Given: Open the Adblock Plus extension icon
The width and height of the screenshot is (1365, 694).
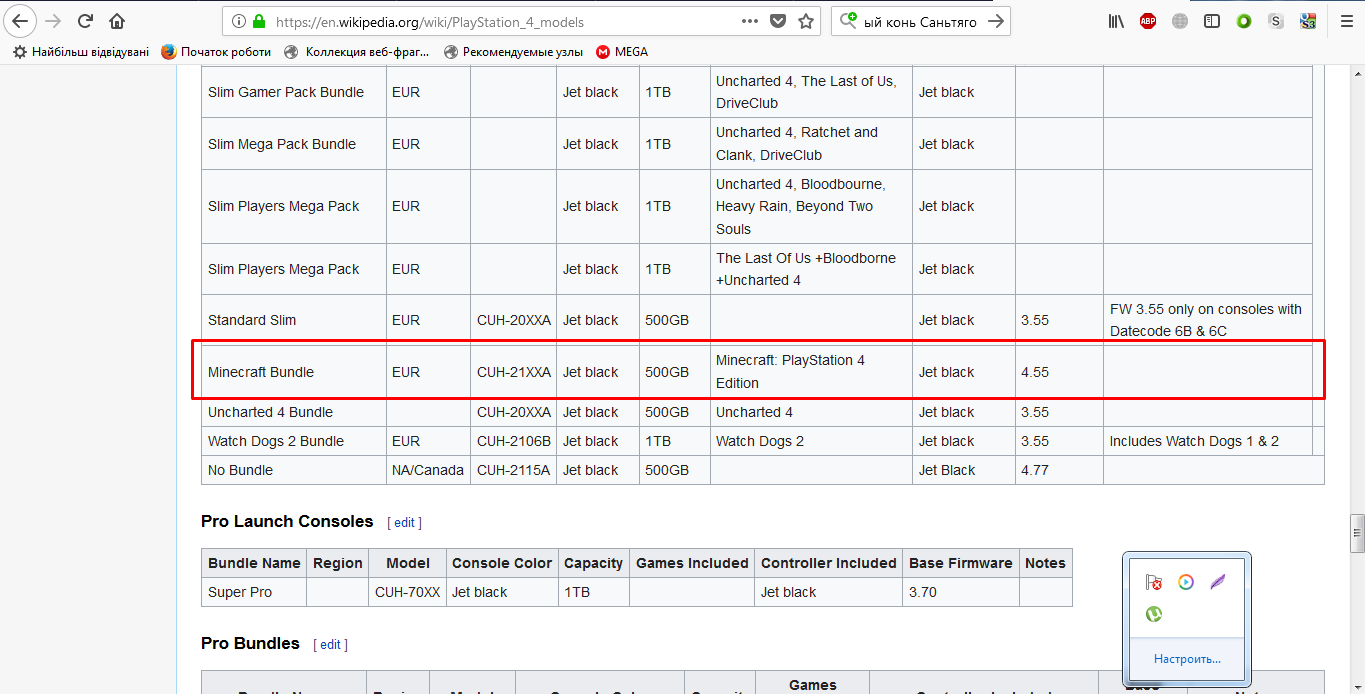Looking at the screenshot, I should [1147, 21].
